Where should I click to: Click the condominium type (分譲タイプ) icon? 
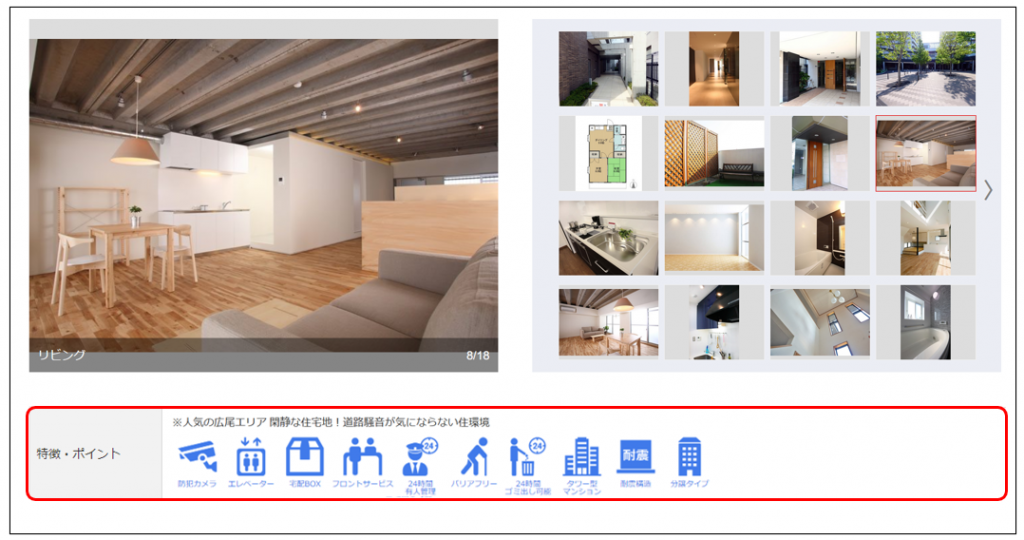pyautogui.click(x=689, y=457)
